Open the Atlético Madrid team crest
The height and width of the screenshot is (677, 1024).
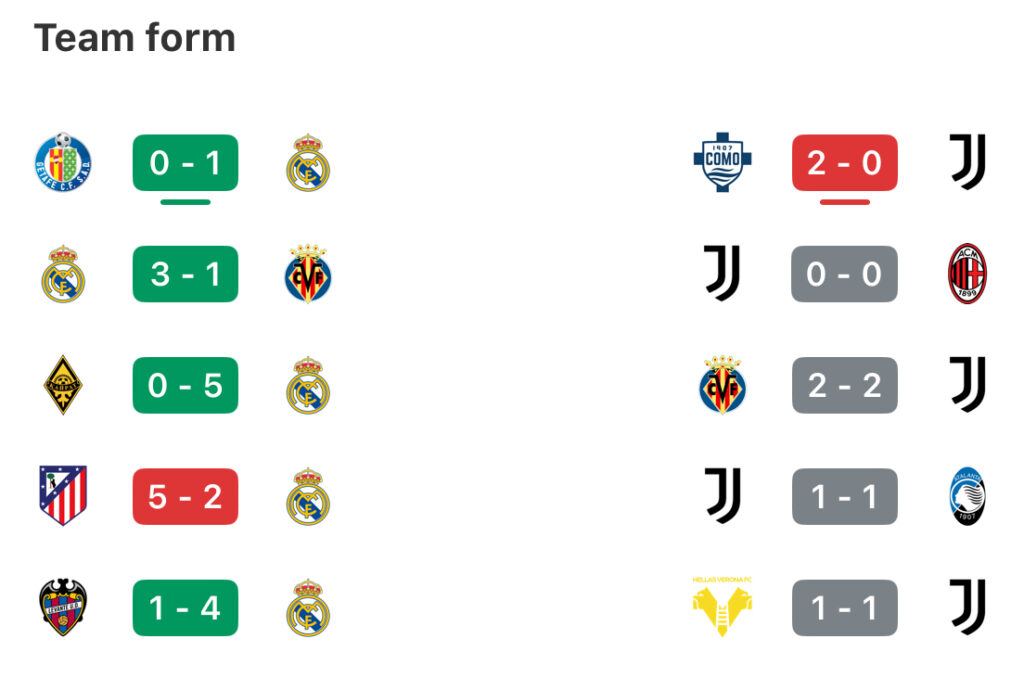coord(63,496)
